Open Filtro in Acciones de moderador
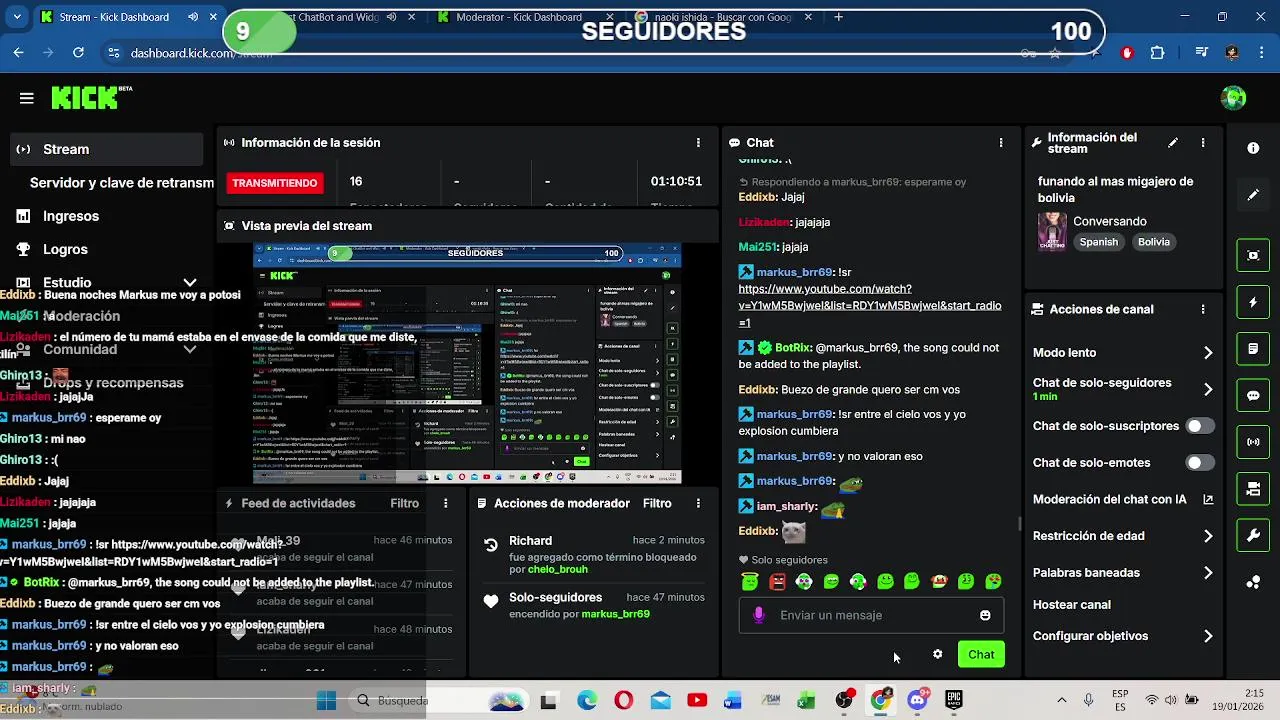This screenshot has height=720, width=1280. point(657,504)
